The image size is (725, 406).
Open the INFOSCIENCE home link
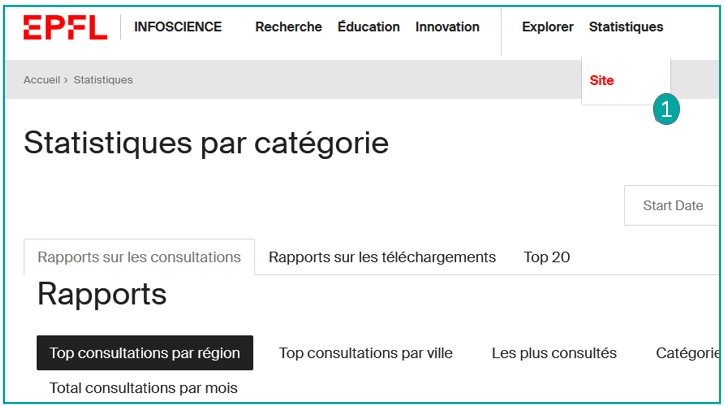pyautogui.click(x=178, y=27)
